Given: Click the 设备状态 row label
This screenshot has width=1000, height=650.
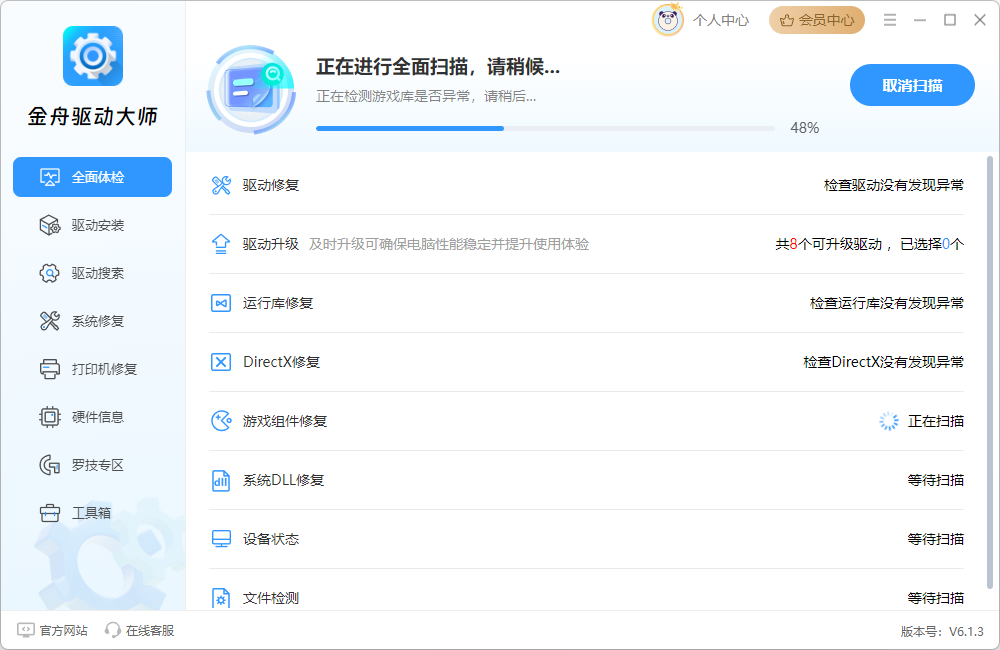Looking at the screenshot, I should [x=271, y=539].
